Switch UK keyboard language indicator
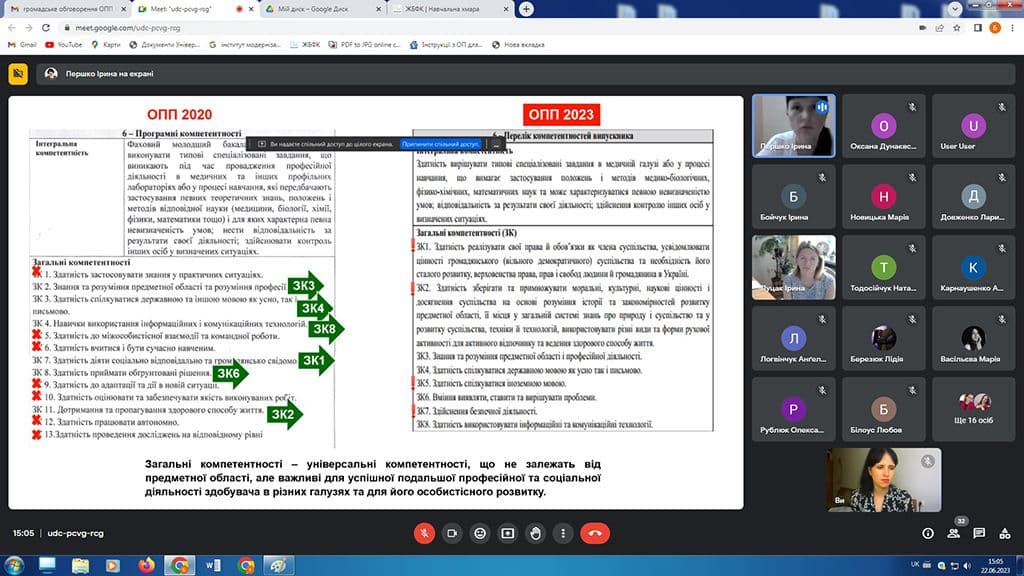1024x576 pixels. point(915,564)
